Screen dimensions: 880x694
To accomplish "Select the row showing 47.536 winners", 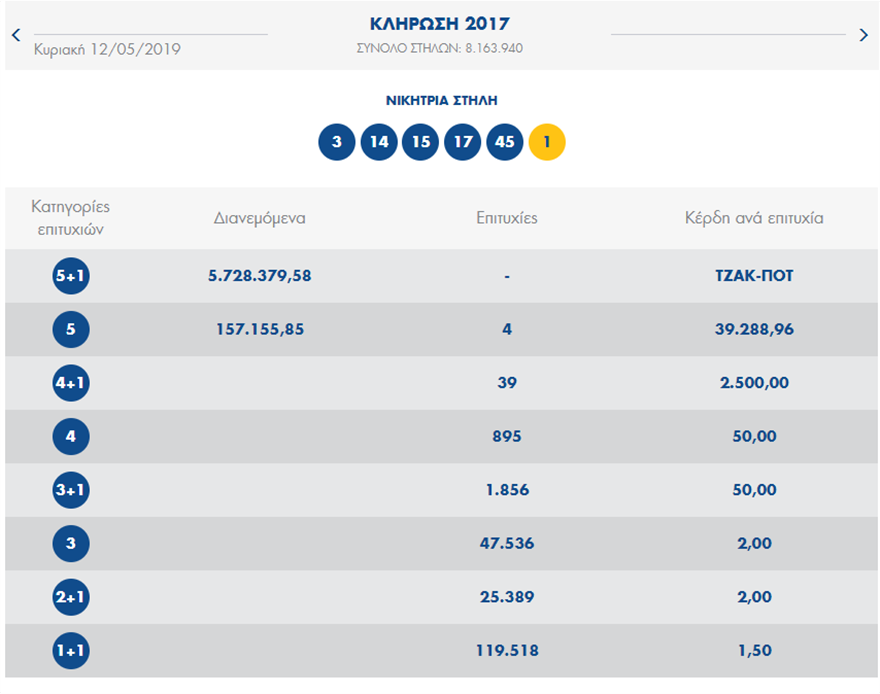I will 506,543.
